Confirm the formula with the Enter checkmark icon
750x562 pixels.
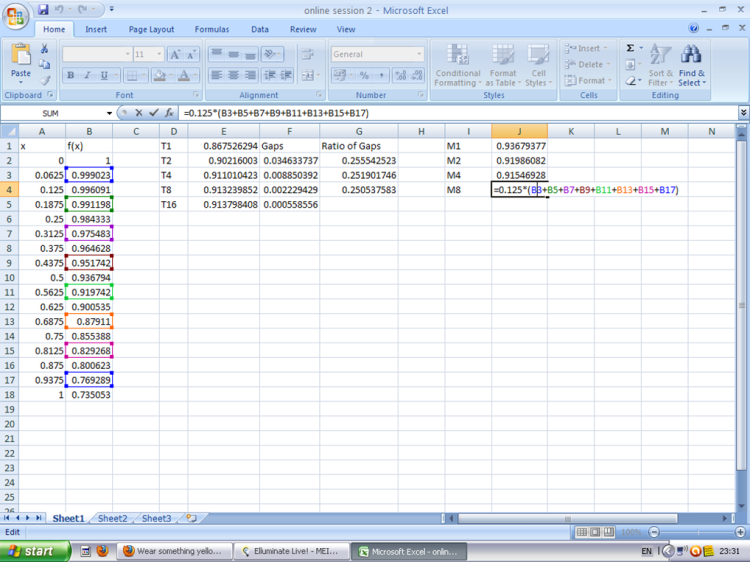click(x=154, y=113)
